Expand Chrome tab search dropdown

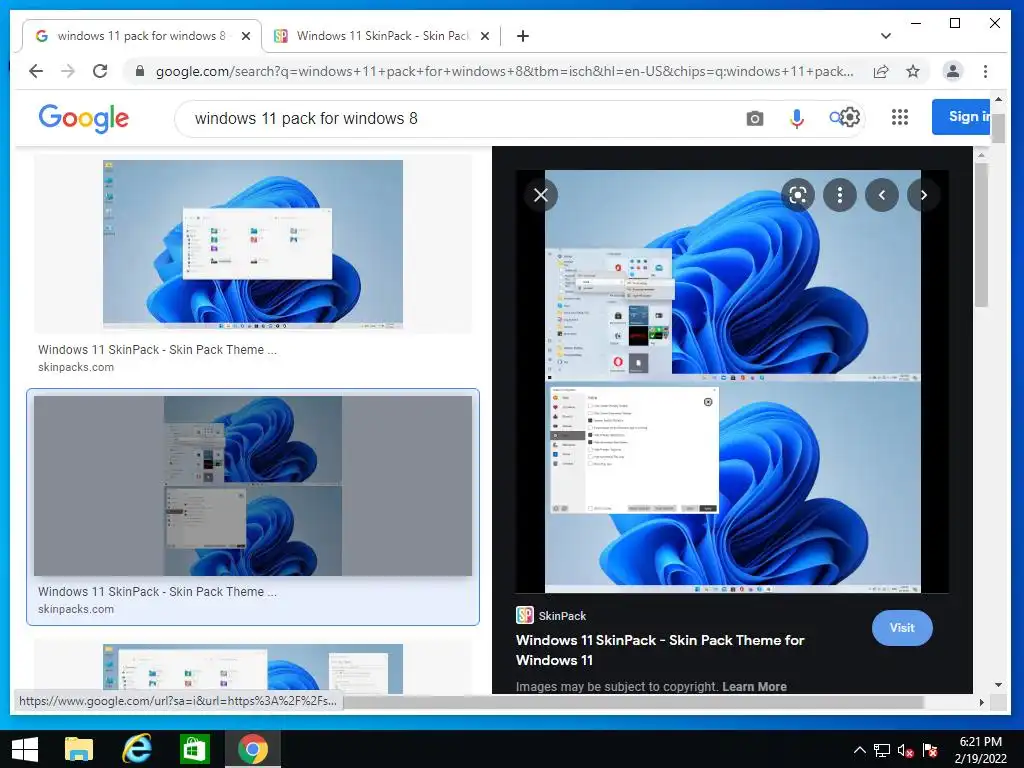[886, 36]
